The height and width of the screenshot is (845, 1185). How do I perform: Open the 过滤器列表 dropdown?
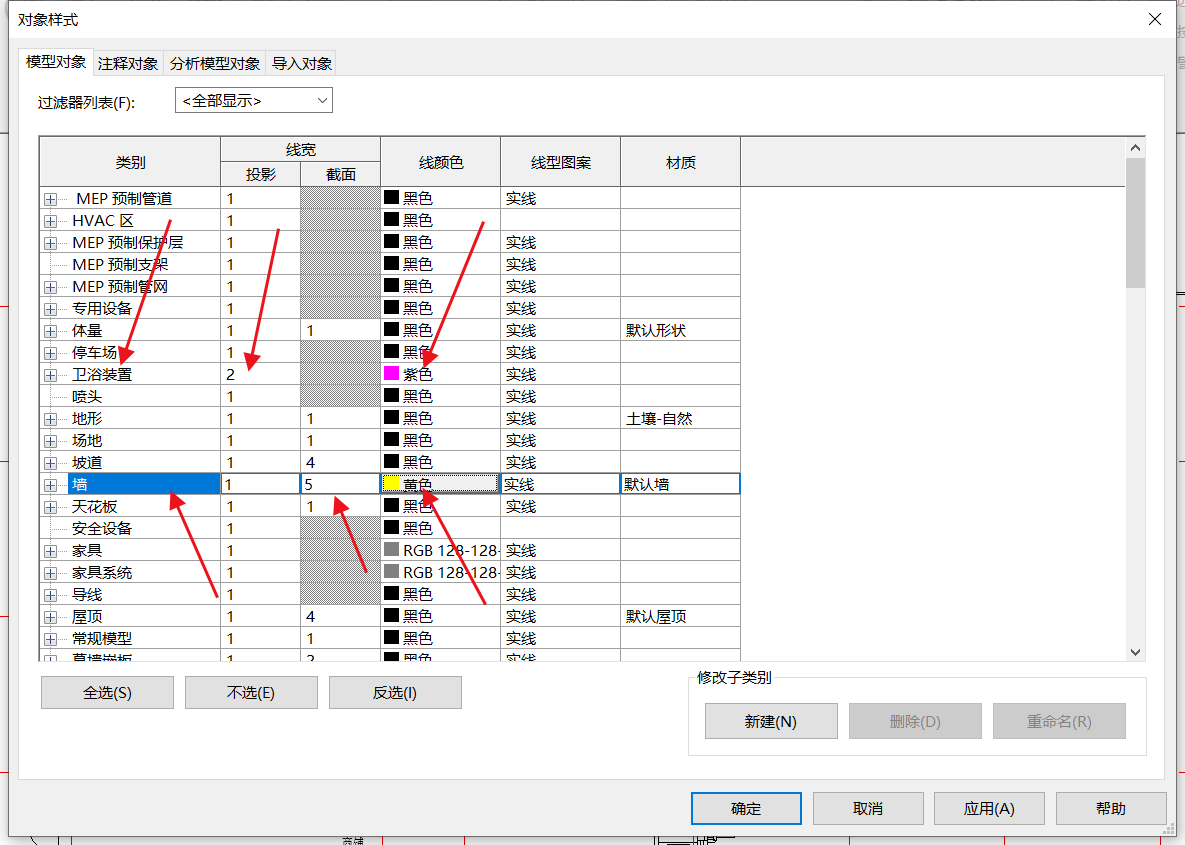pos(254,101)
